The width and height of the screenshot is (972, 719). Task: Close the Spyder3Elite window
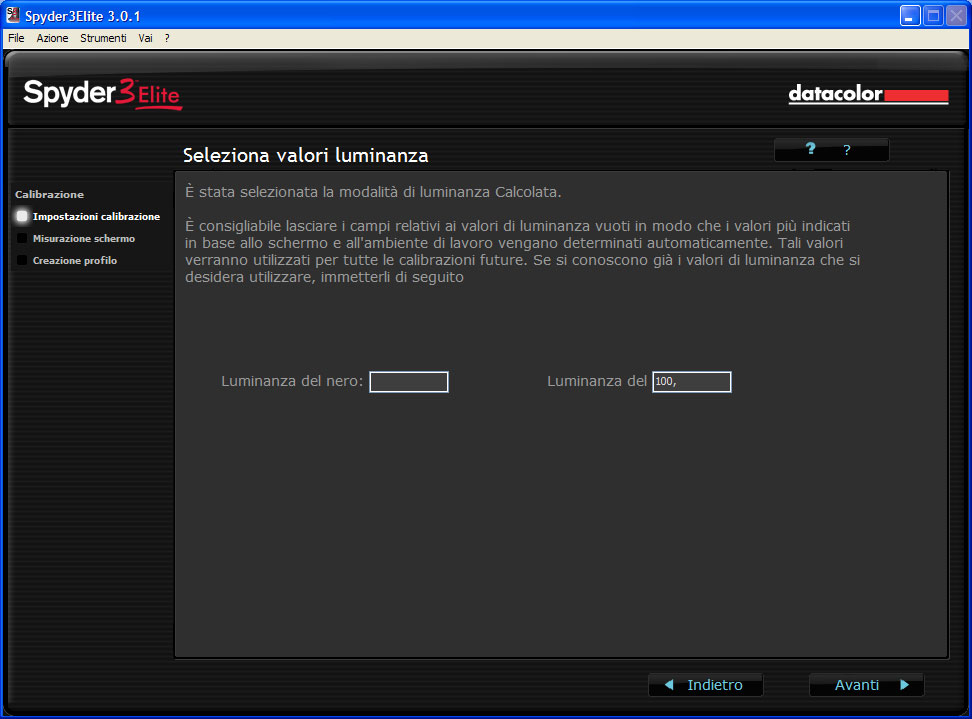pyautogui.click(x=956, y=15)
